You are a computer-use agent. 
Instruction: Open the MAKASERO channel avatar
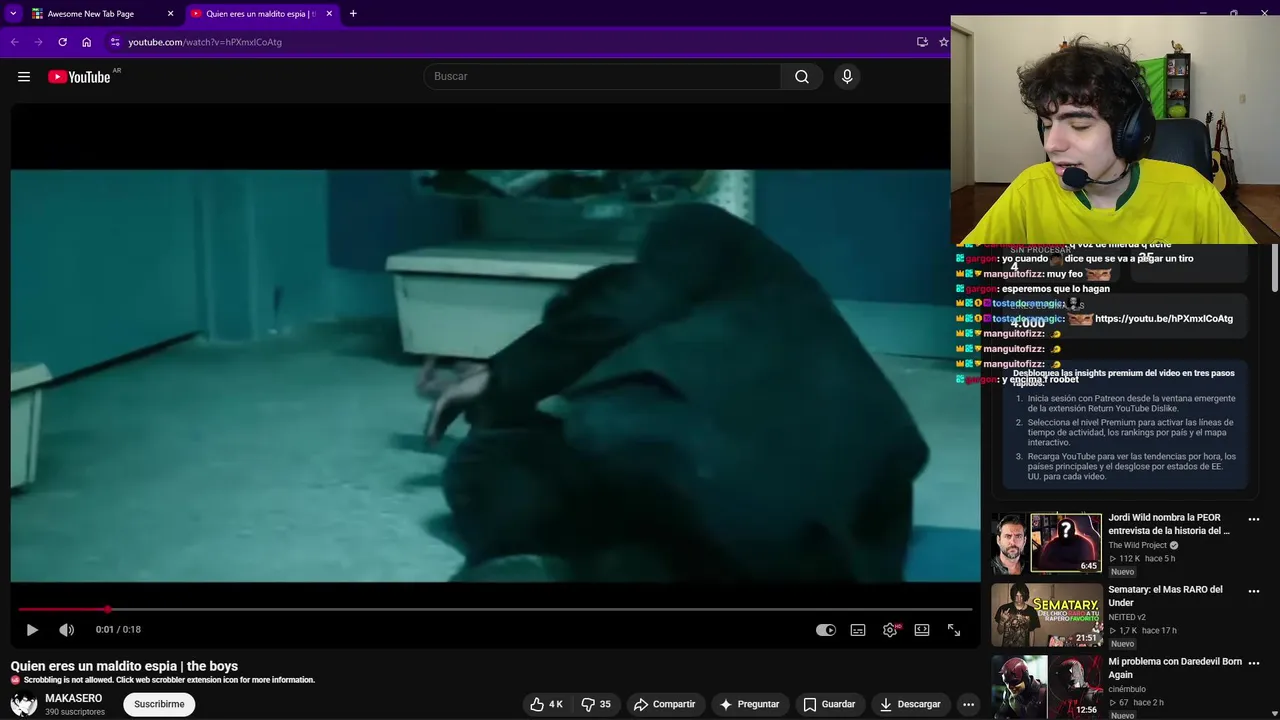tap(24, 705)
